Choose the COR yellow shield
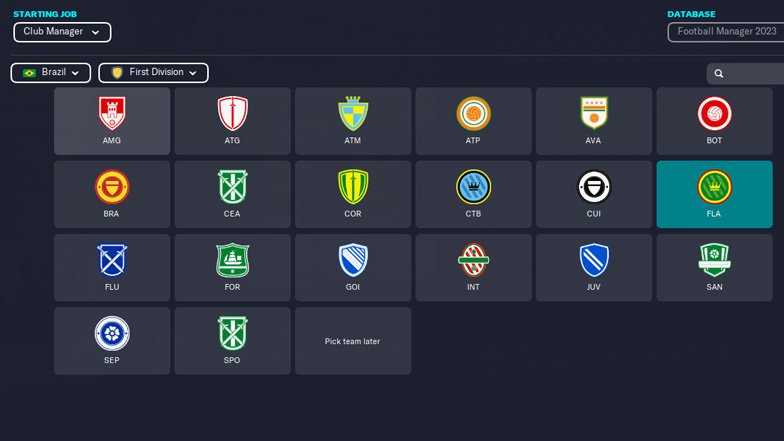Viewport: 784px width, 441px height. tap(353, 186)
